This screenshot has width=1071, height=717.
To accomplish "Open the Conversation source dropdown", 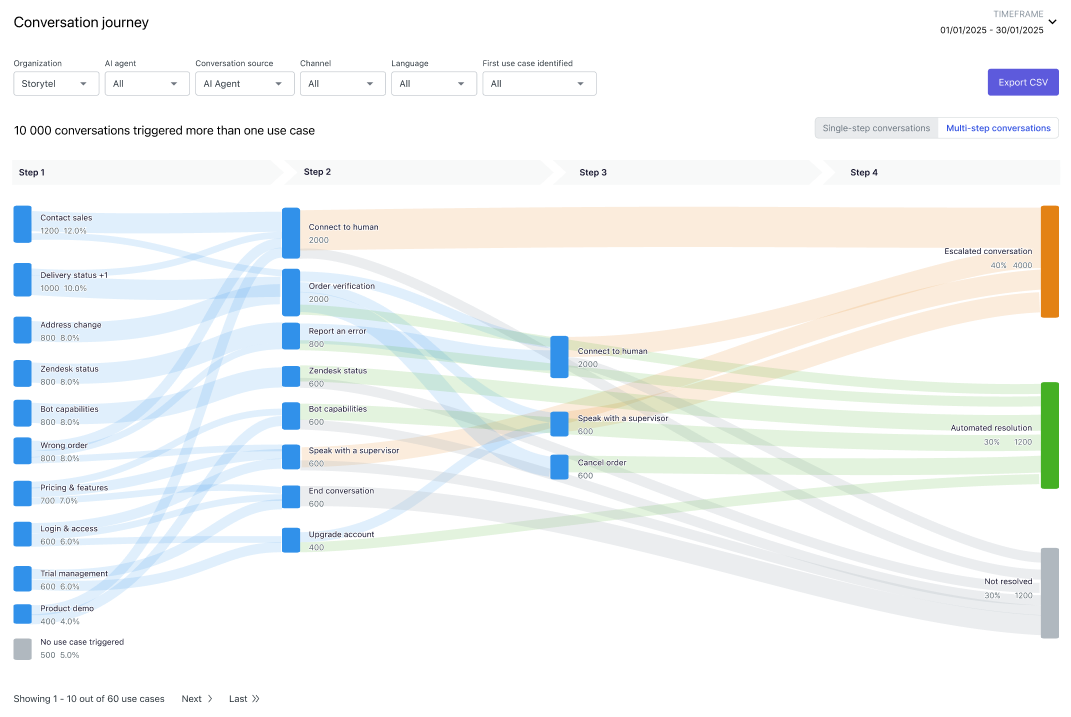I will click(x=244, y=84).
